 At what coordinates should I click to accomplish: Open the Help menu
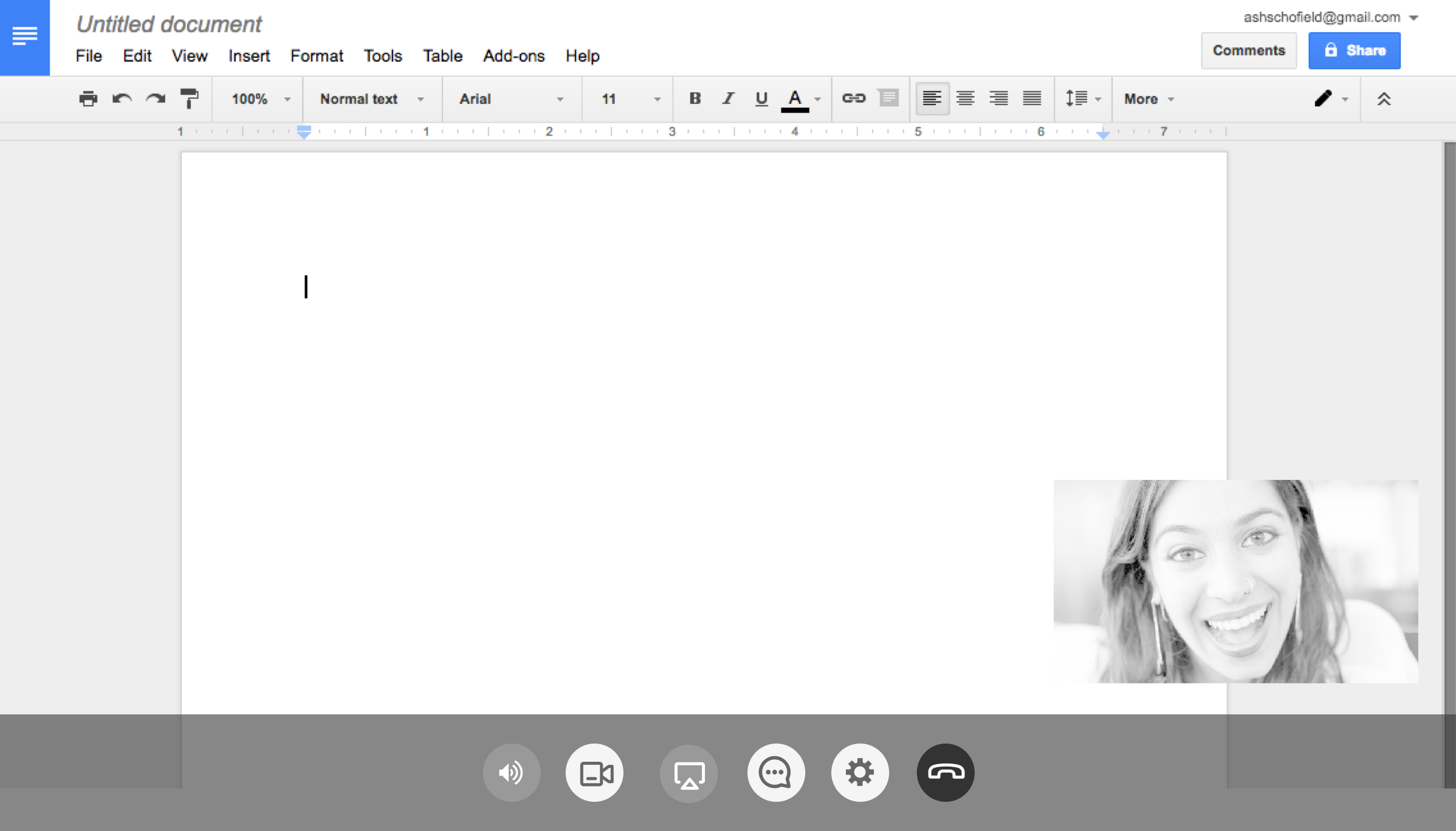point(582,56)
